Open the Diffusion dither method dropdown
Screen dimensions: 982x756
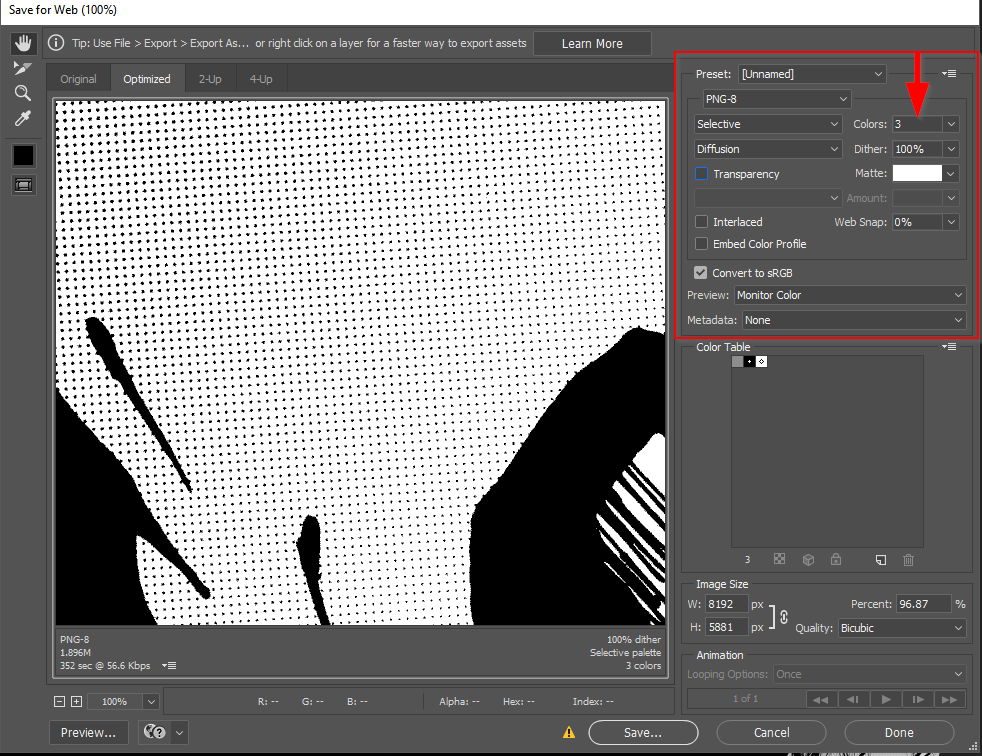coord(768,149)
